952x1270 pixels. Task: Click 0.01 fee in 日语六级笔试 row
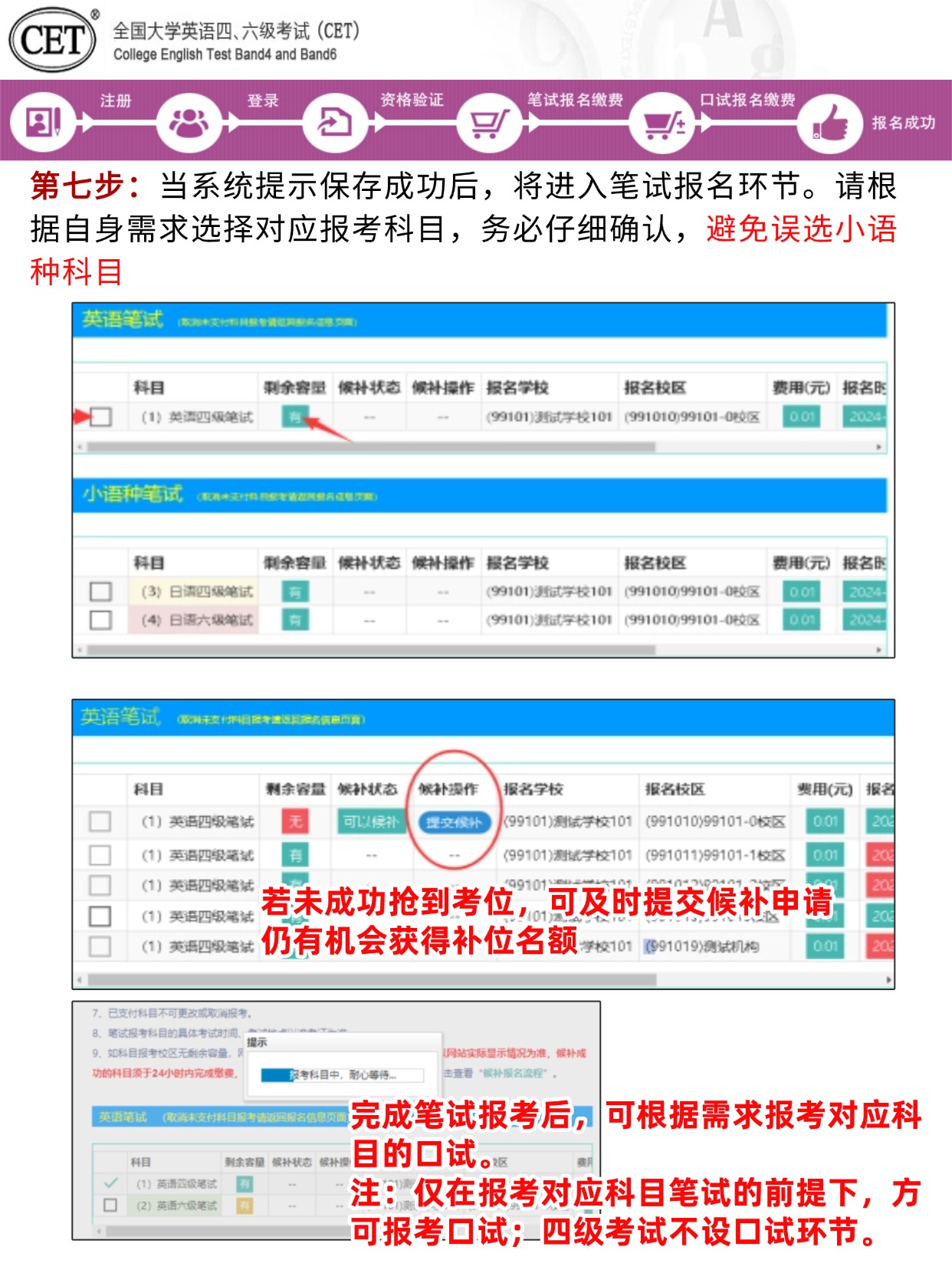tap(802, 619)
